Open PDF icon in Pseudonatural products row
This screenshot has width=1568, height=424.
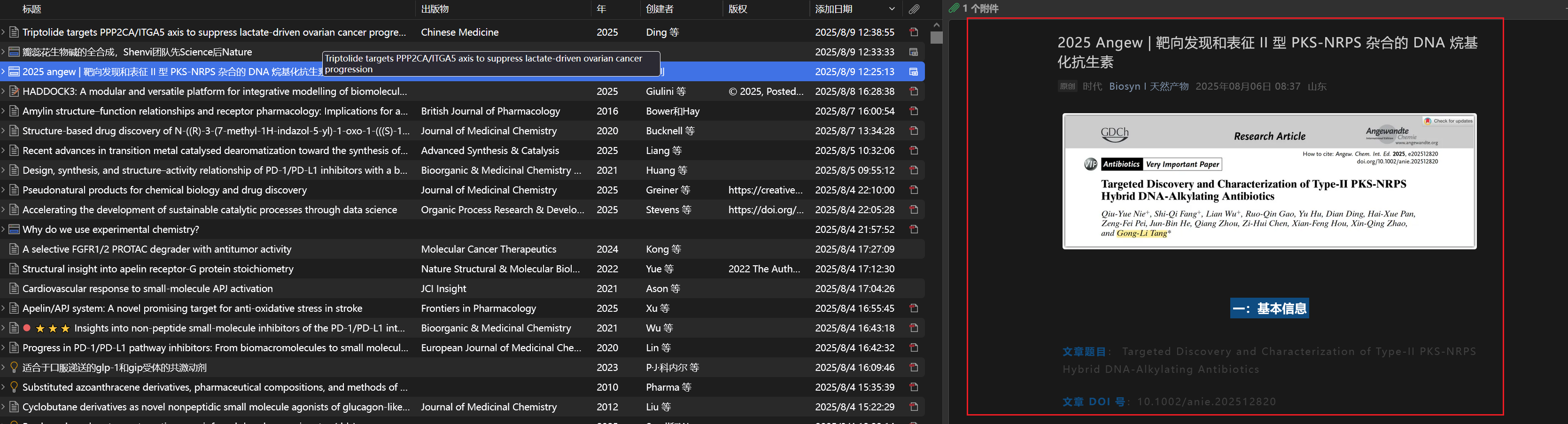point(914,190)
